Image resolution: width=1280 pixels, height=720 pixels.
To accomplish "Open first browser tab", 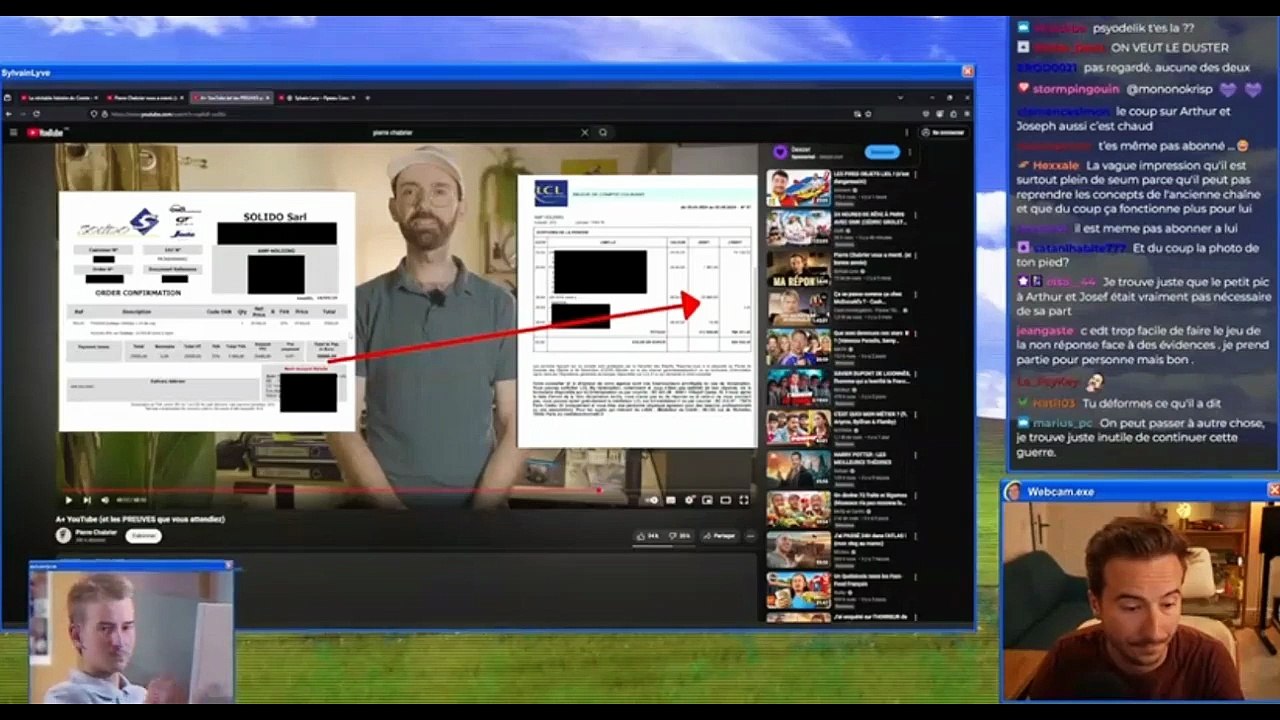I will pos(62,98).
